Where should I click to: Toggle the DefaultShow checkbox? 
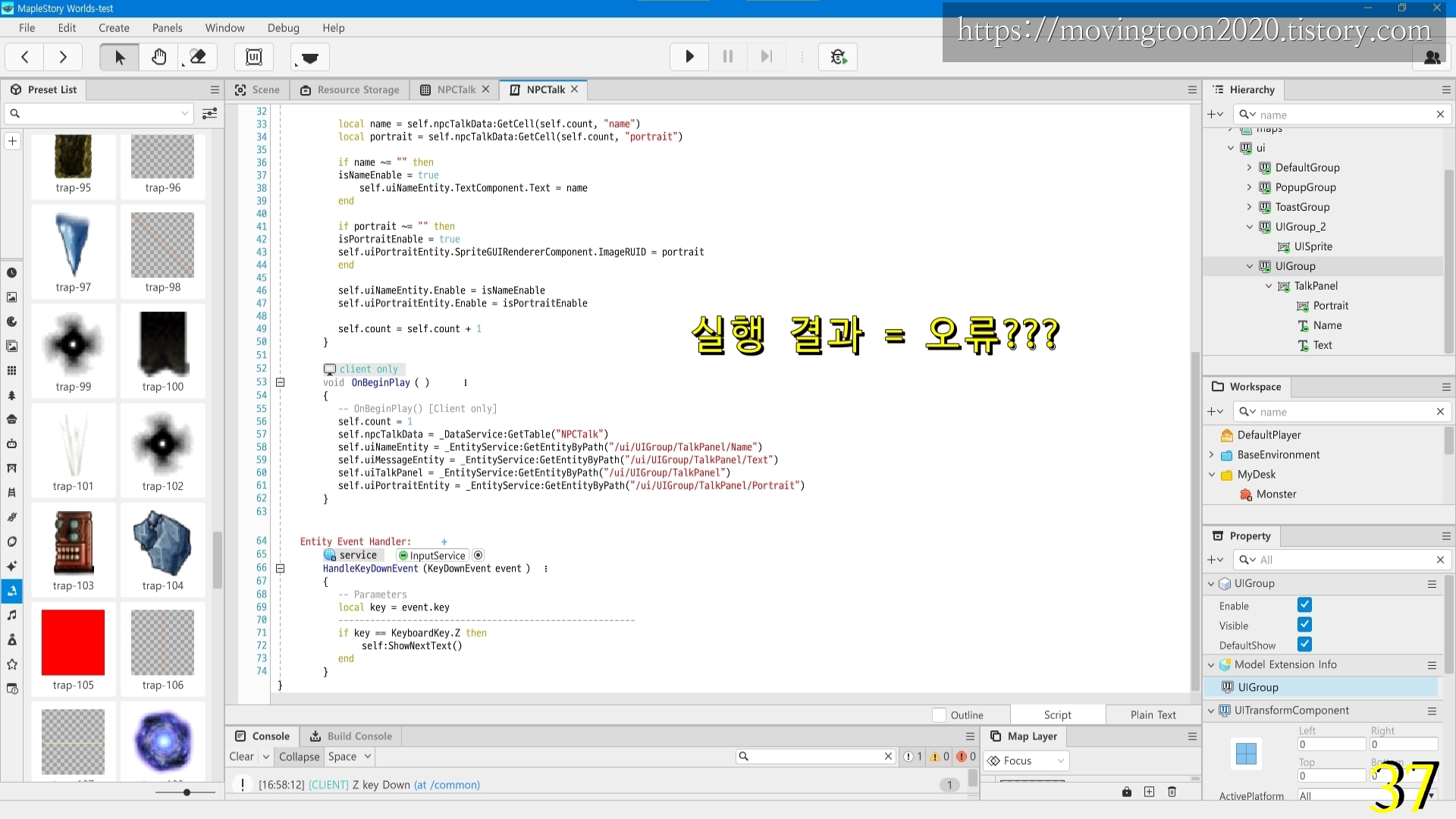click(1304, 645)
